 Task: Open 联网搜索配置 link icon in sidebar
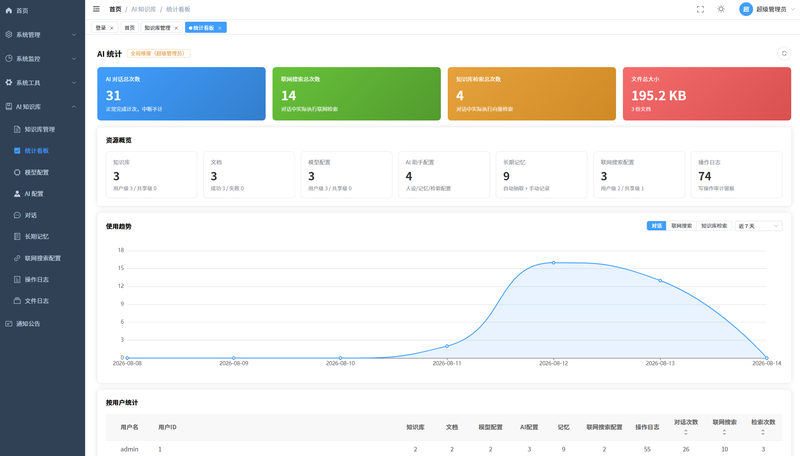tap(17, 258)
